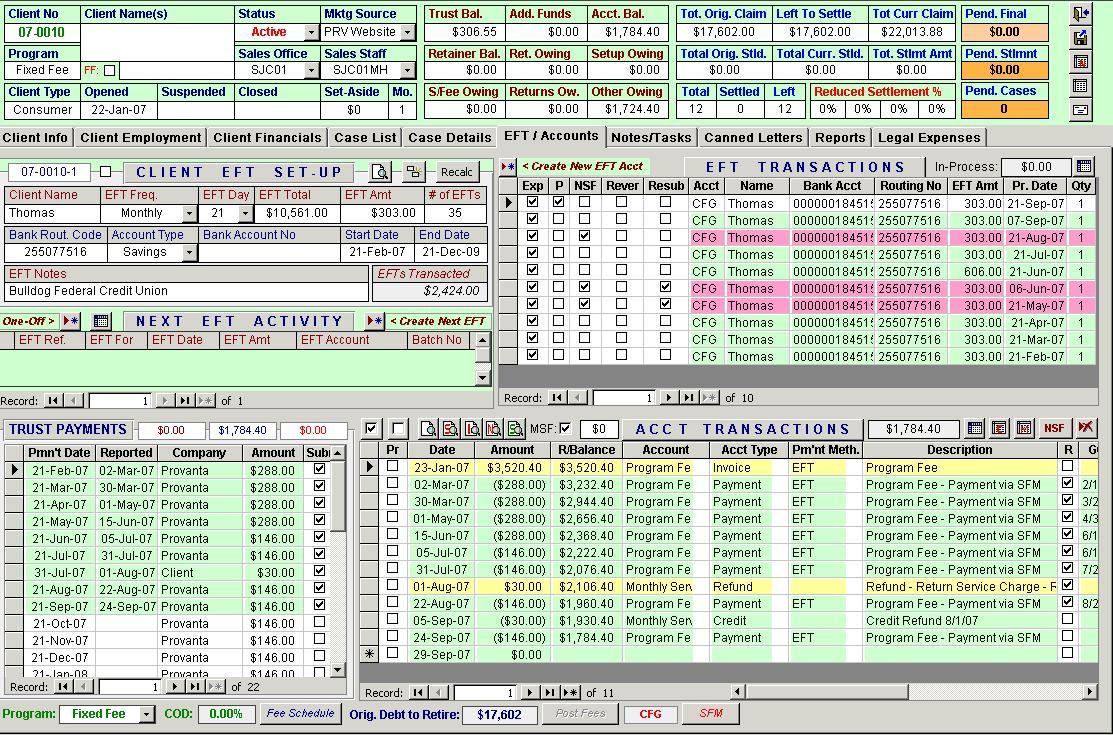Screen dimensions: 1113x735
Task: Click the envelope icon in right toolbar
Action: point(1080,110)
